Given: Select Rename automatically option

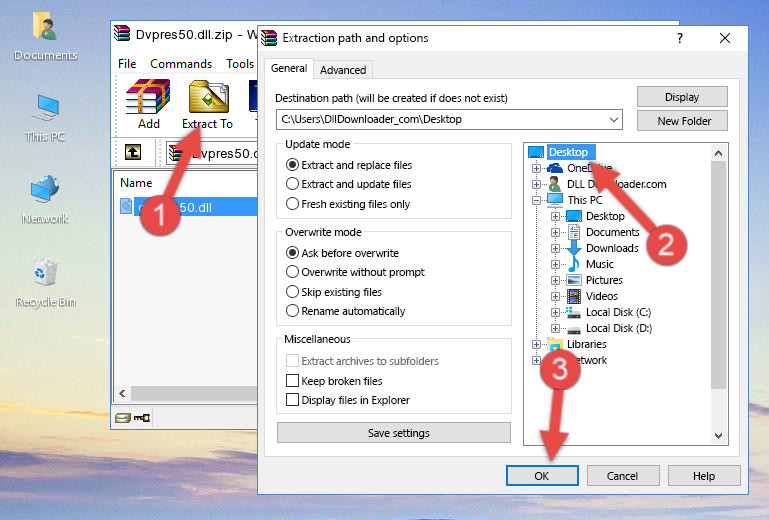Looking at the screenshot, I should 292,311.
